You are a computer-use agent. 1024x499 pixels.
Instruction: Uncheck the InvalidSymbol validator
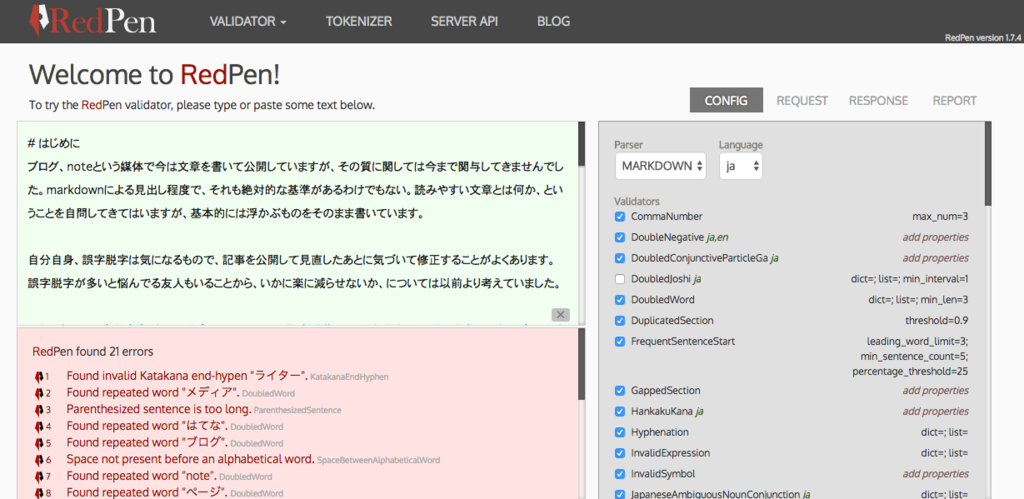coord(620,474)
